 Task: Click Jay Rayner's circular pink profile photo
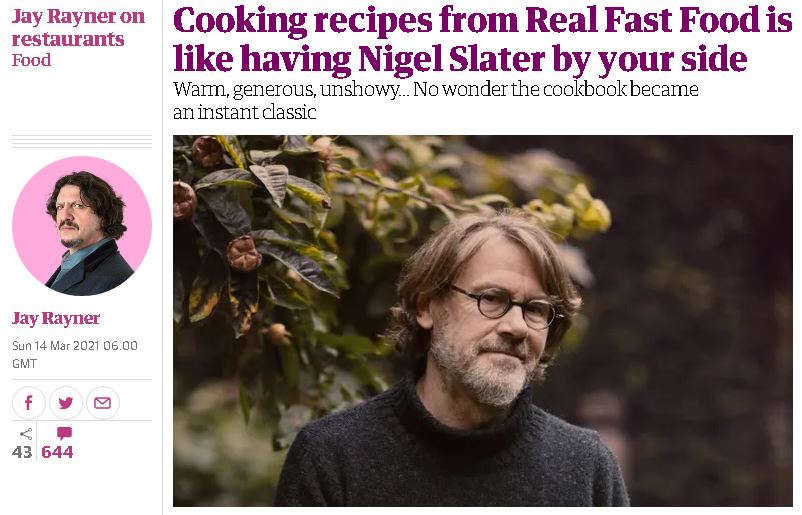click(82, 226)
